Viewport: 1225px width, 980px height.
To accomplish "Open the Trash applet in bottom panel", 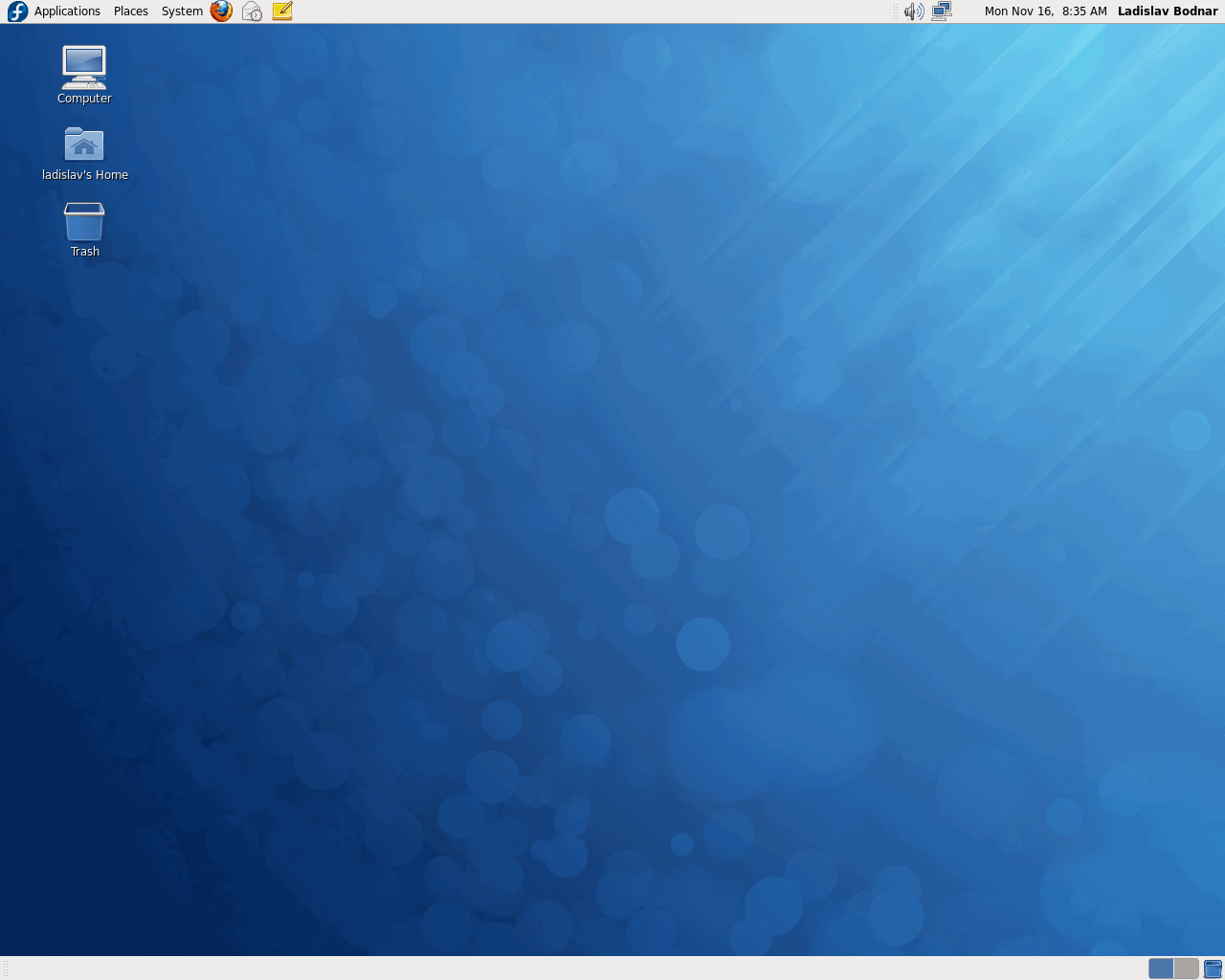I will pyautogui.click(x=1213, y=969).
